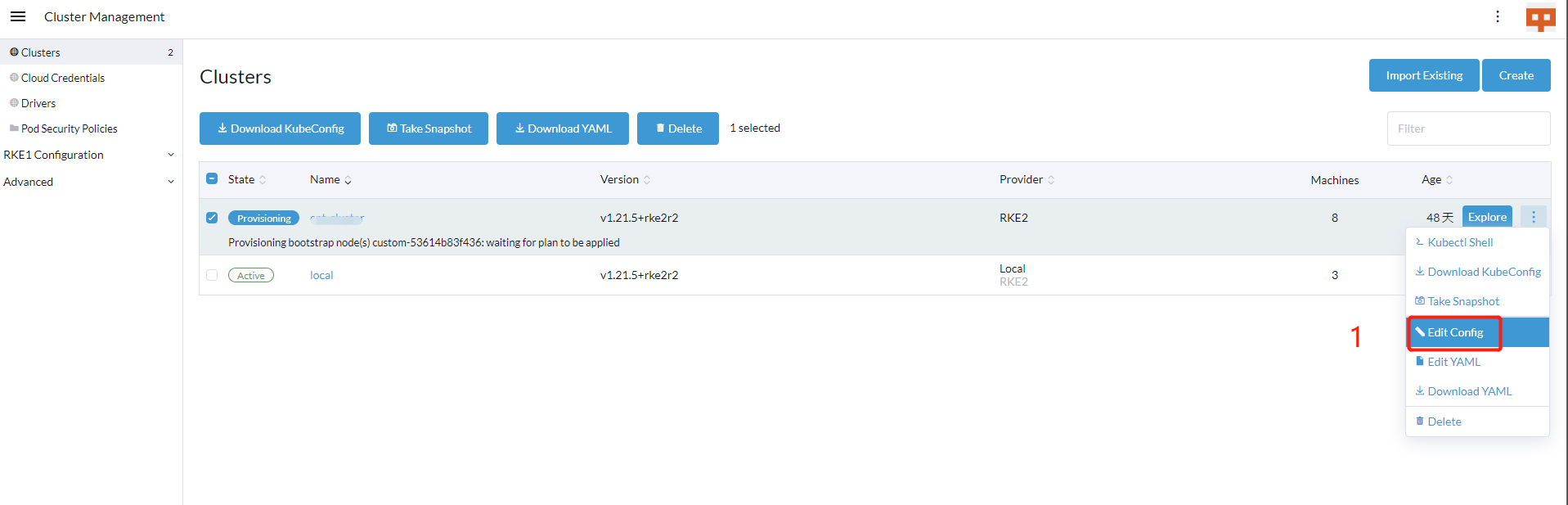Go to Clusters in the sidebar

coord(91,52)
